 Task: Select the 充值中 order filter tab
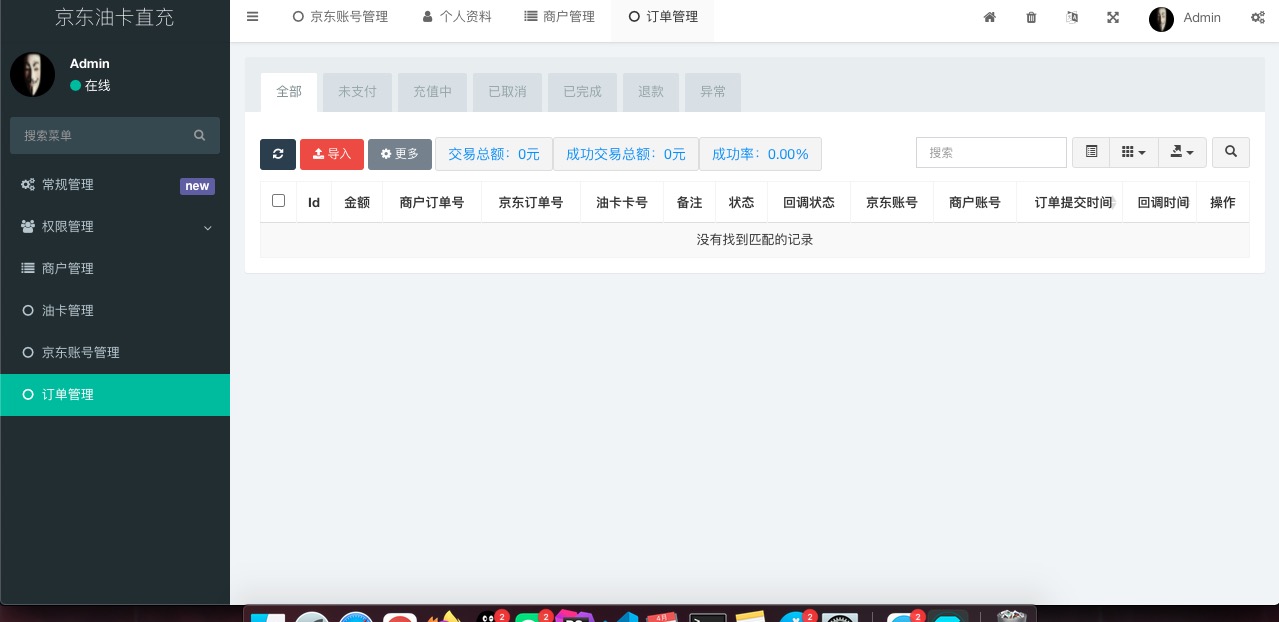pyautogui.click(x=432, y=92)
